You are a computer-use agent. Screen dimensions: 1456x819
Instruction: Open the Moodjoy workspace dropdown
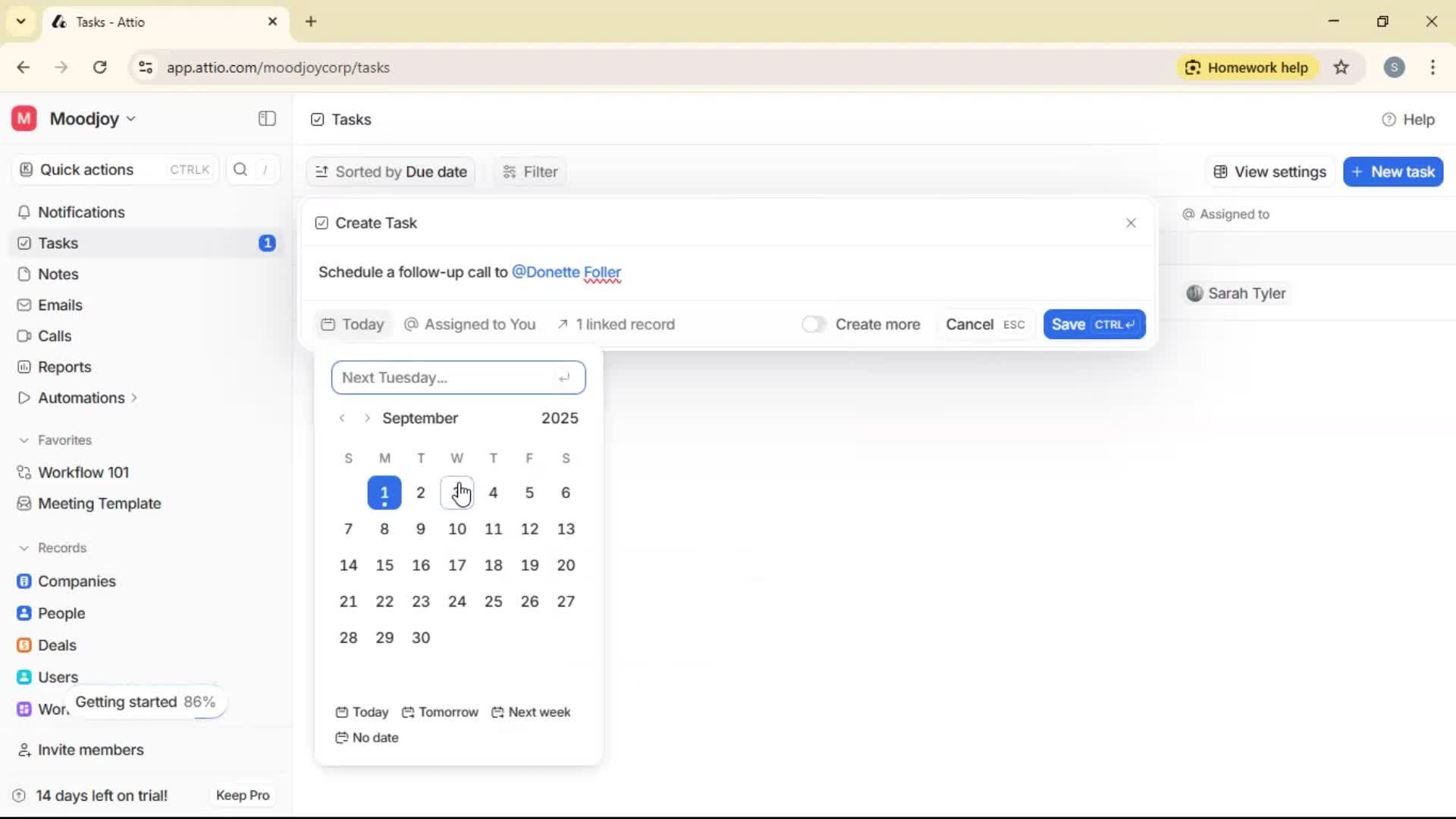click(86, 118)
